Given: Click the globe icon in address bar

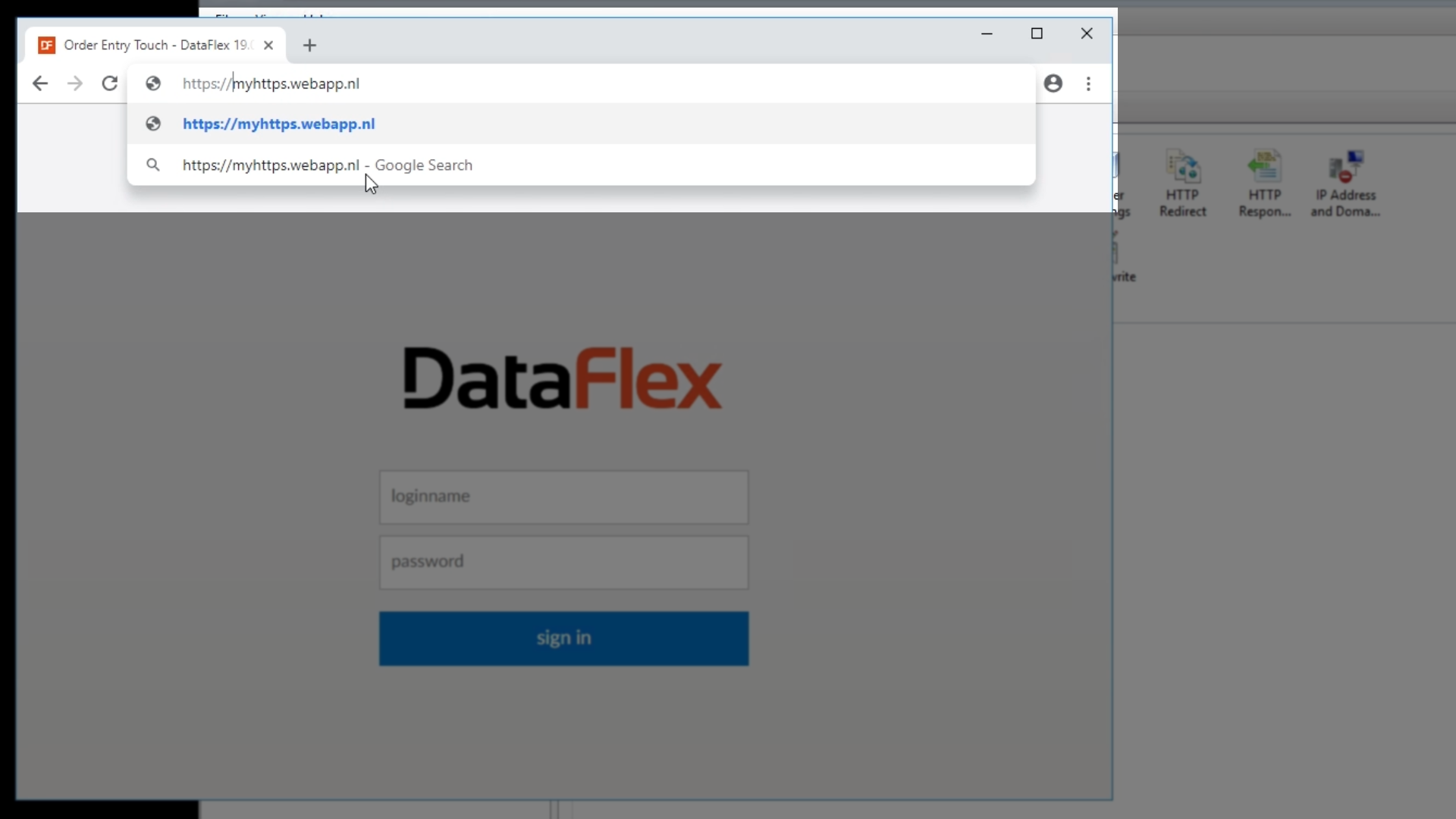Looking at the screenshot, I should (x=153, y=83).
